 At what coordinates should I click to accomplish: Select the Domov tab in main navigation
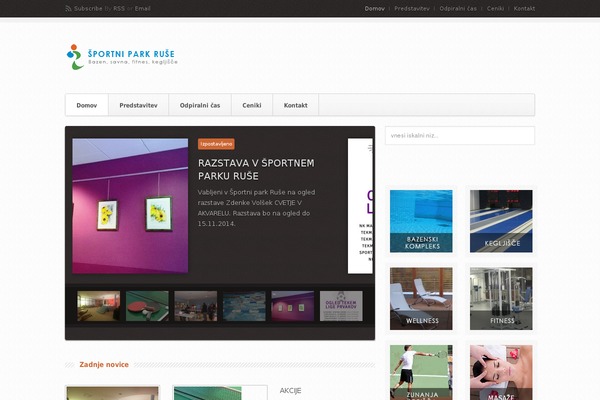(87, 105)
